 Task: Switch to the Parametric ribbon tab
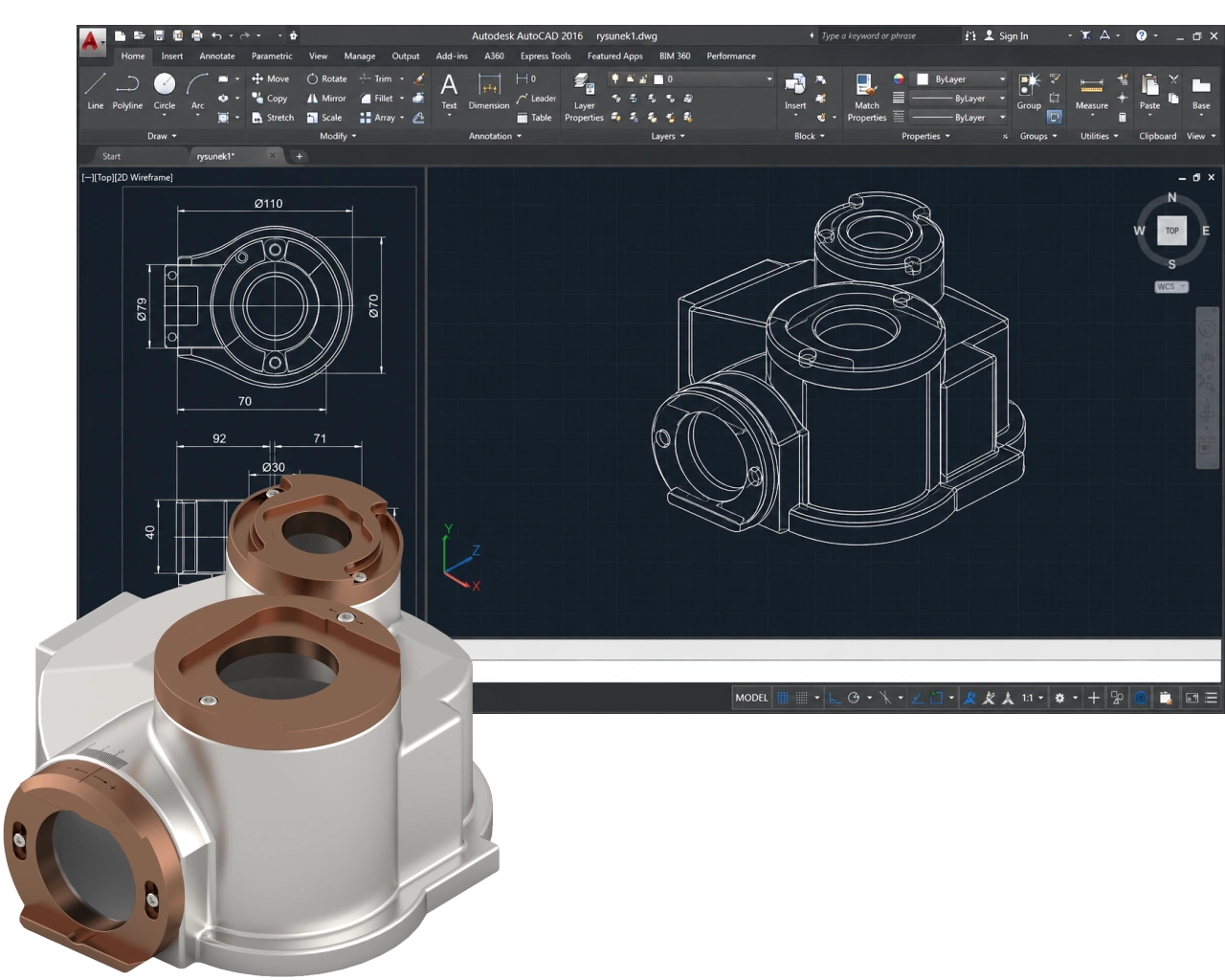(272, 56)
